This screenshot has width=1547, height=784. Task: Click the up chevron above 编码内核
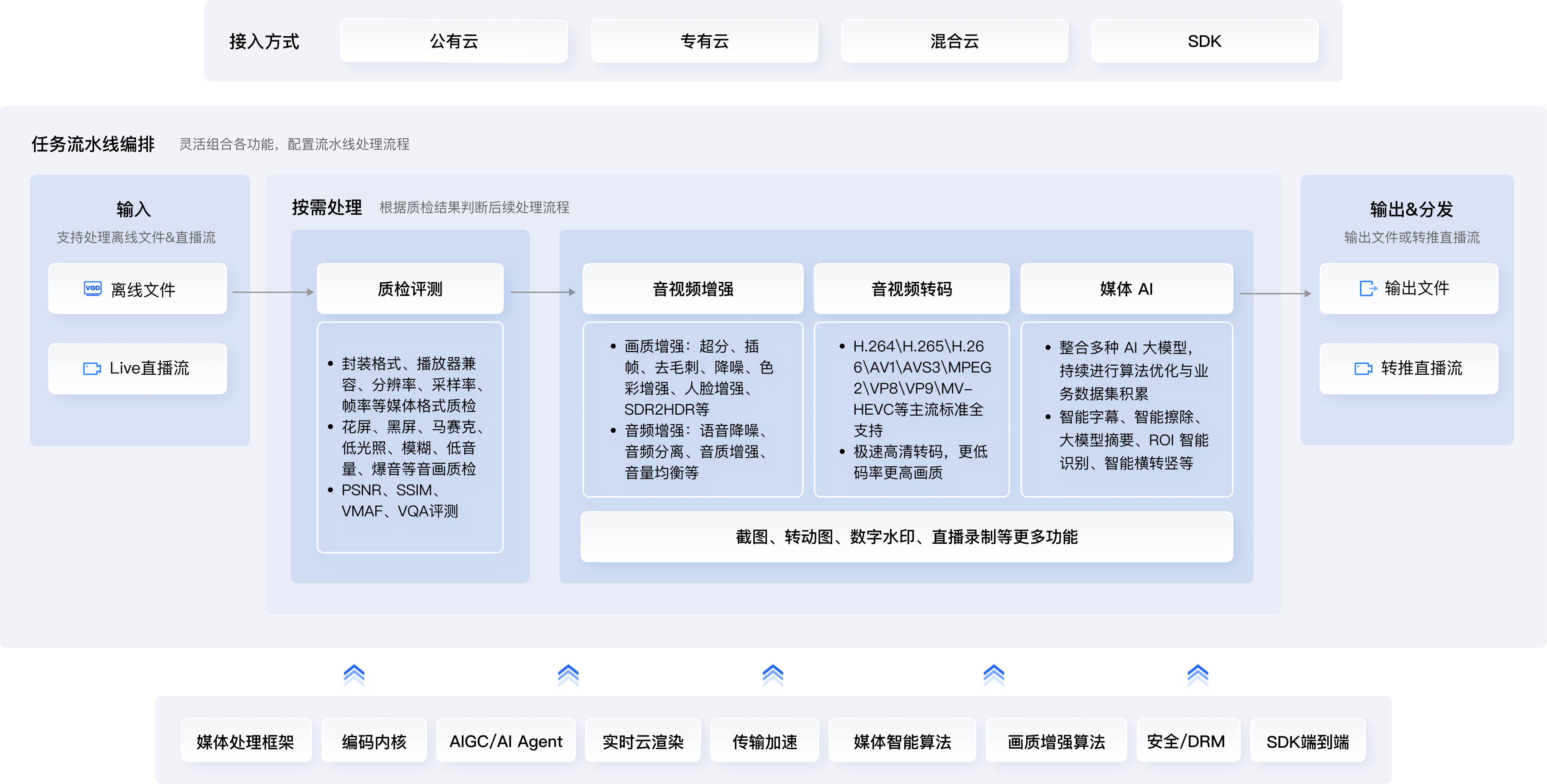click(354, 676)
